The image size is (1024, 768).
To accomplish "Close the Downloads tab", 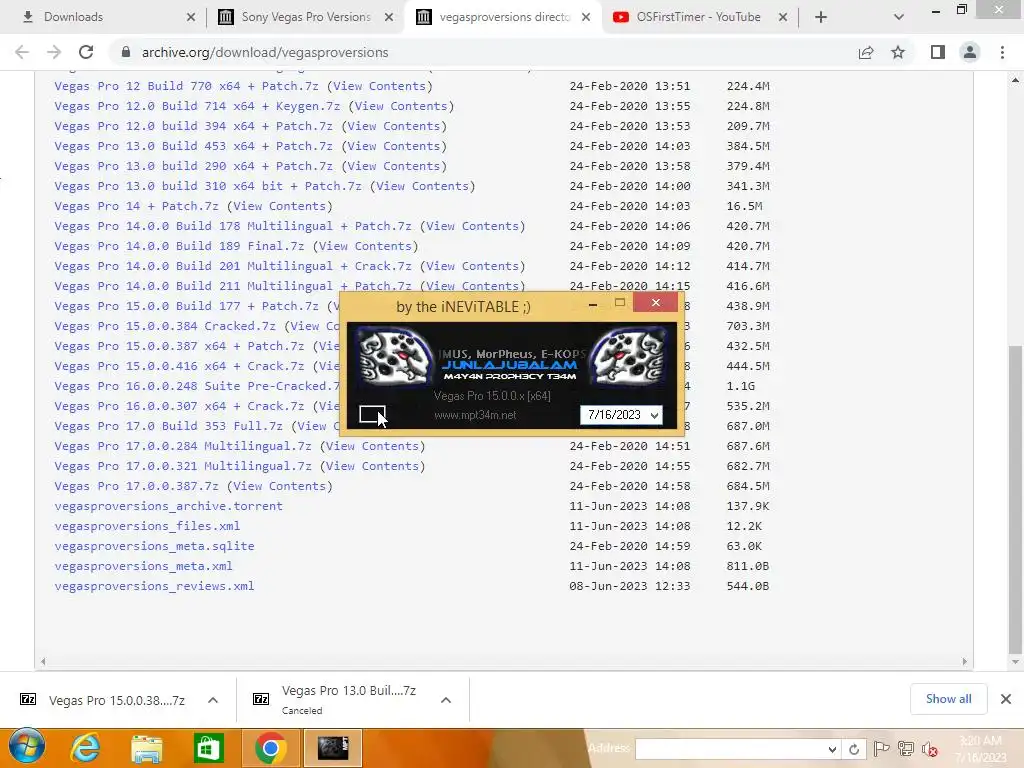I will pos(191,17).
